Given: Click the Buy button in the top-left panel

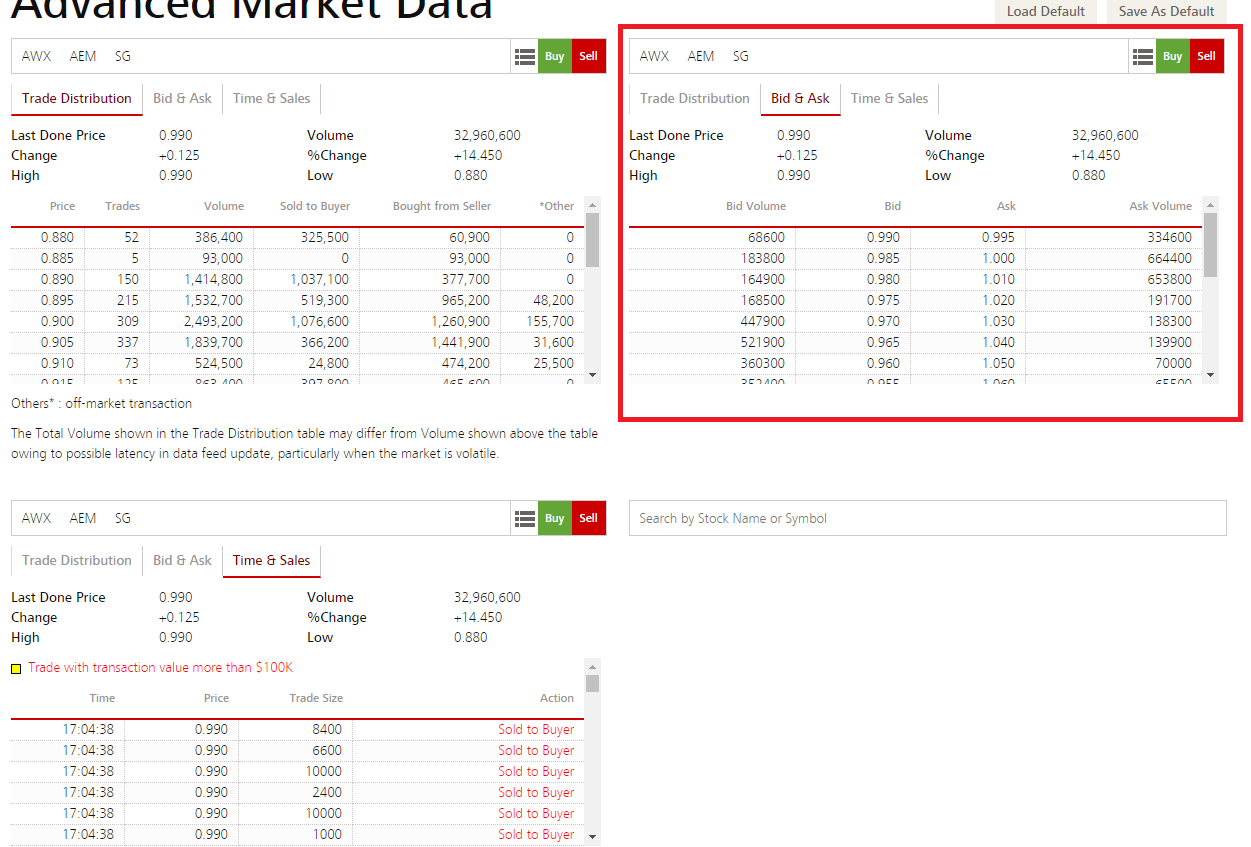Looking at the screenshot, I should tap(554, 56).
